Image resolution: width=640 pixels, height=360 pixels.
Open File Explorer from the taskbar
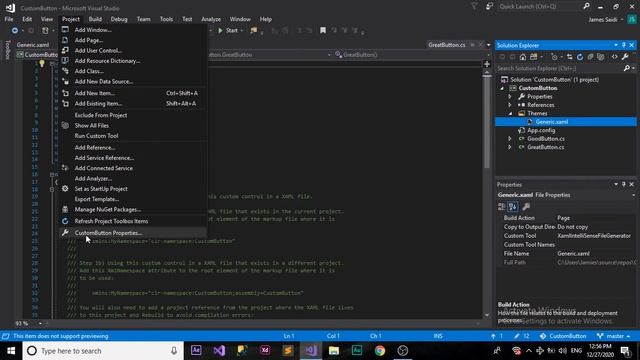click(x=334, y=351)
